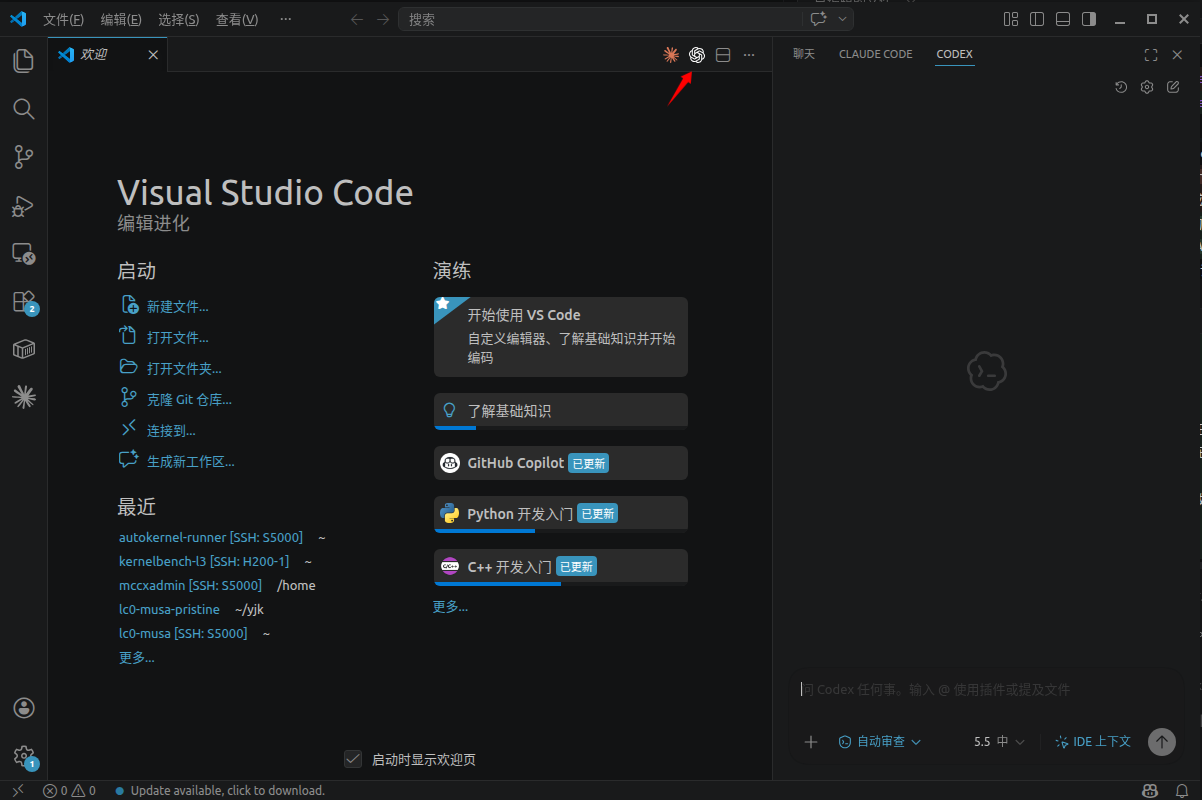Screen dimensions: 1202x800
Task: Open the 5.5 中 model dropdown
Action: 999,742
